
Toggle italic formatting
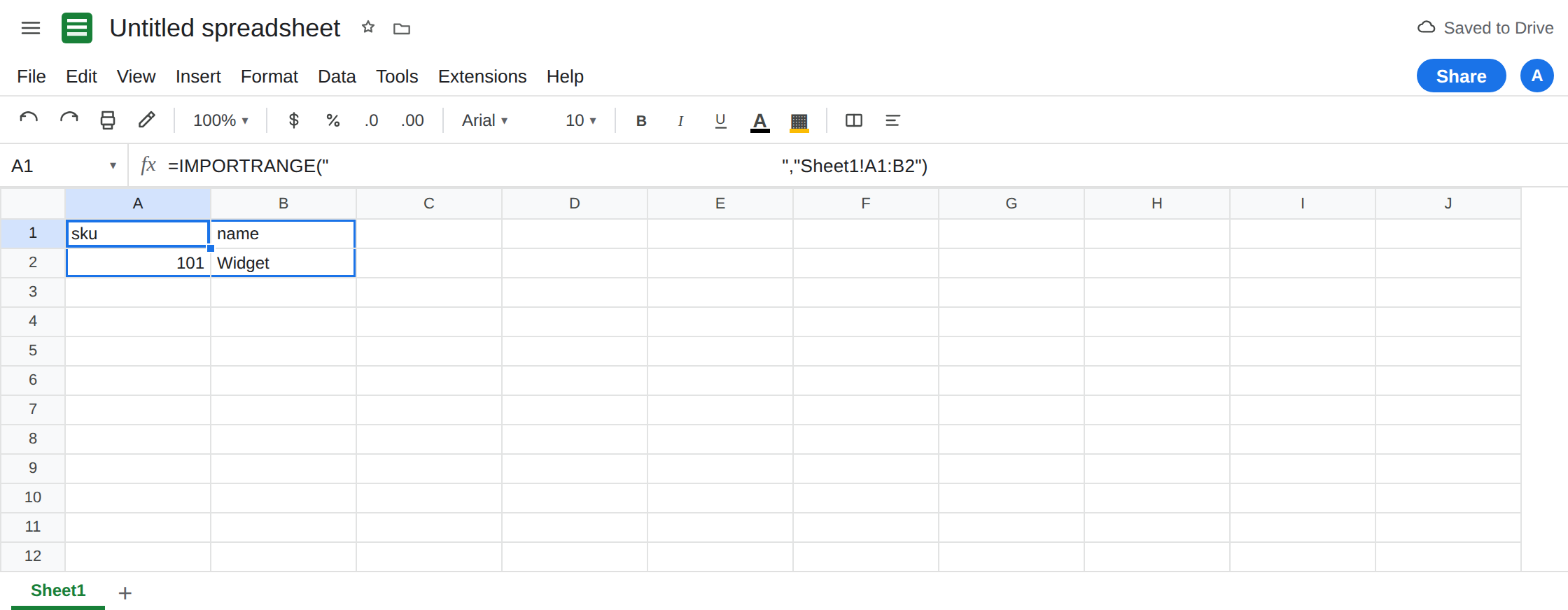(x=680, y=120)
